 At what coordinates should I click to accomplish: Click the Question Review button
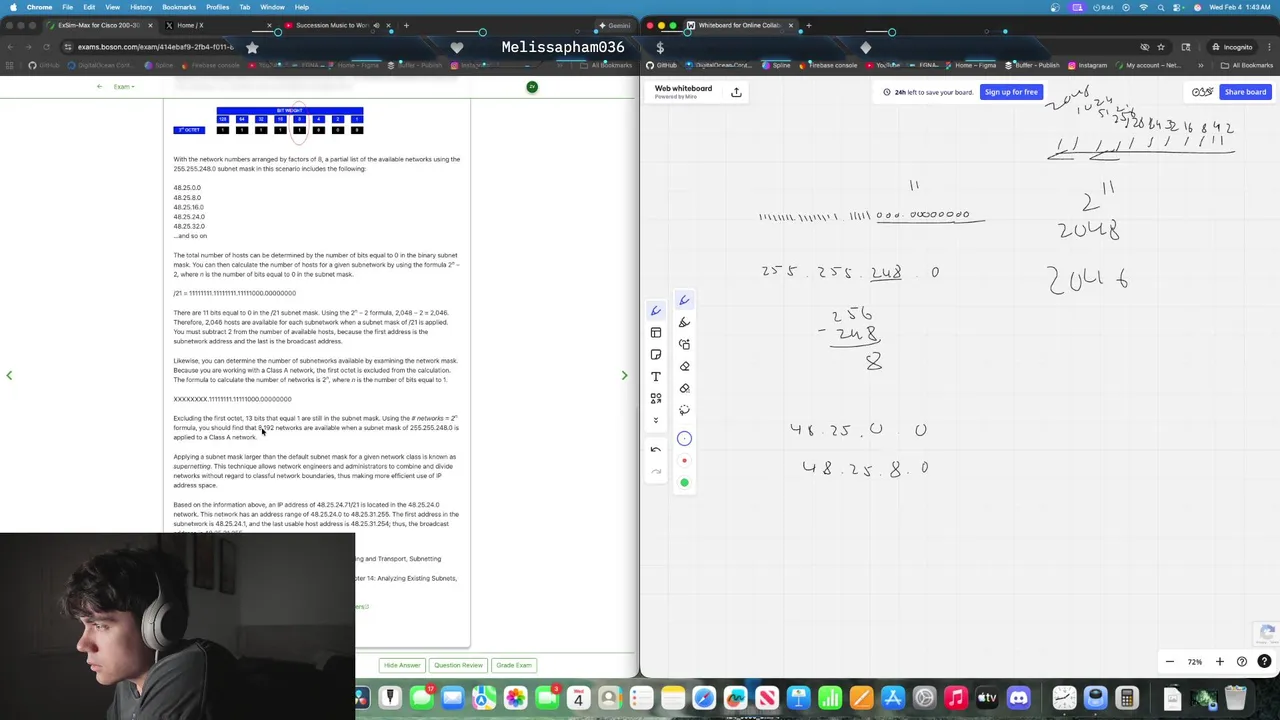(458, 665)
